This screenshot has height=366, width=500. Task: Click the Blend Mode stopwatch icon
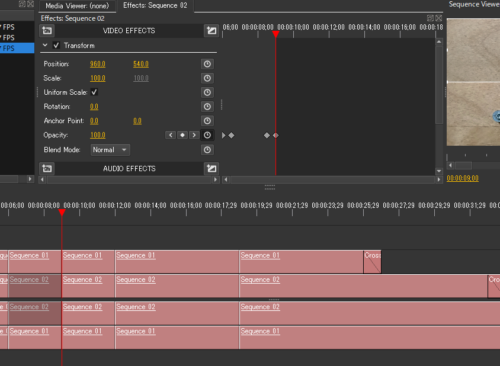(x=207, y=150)
